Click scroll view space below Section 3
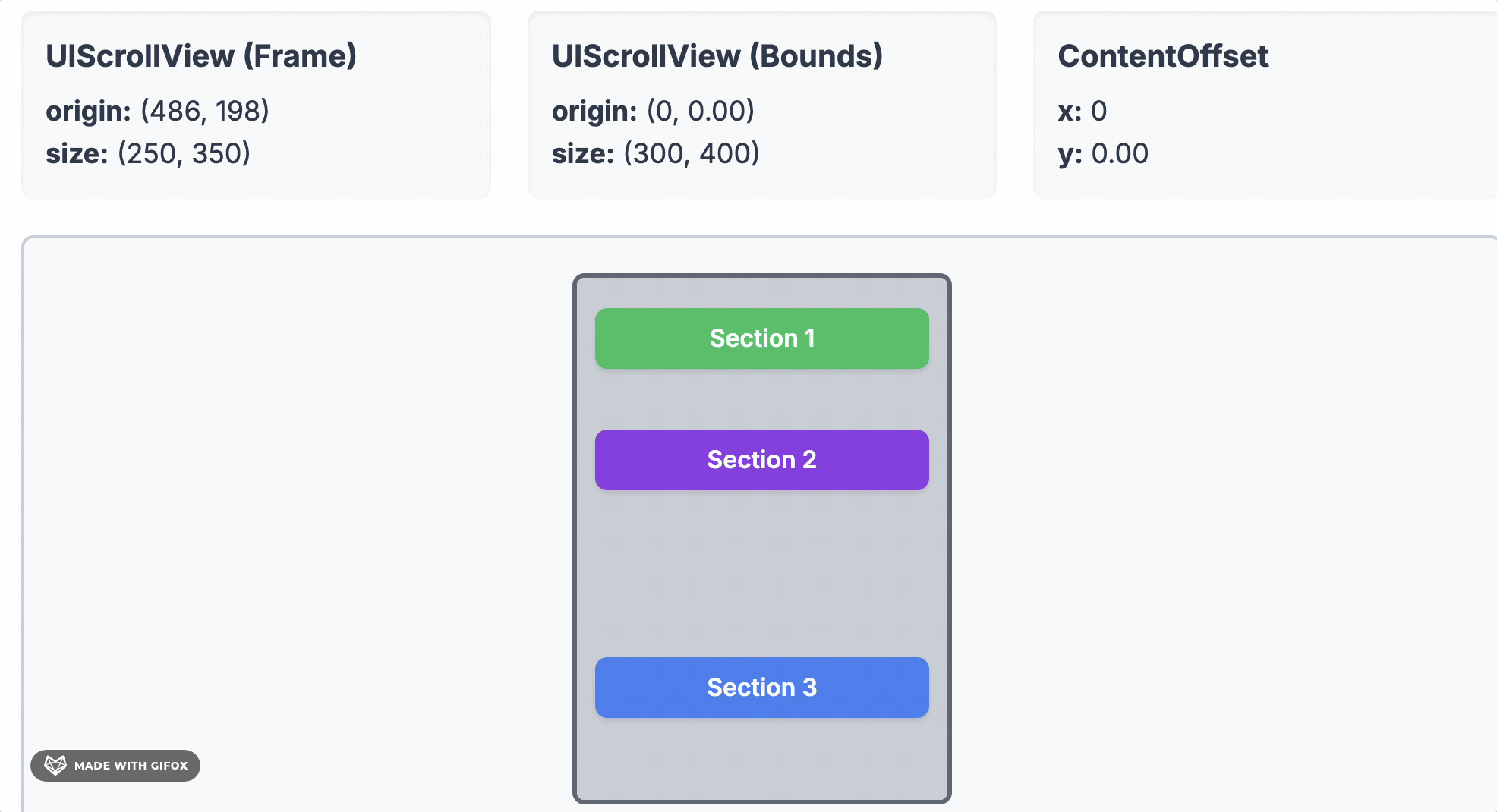Image resolution: width=1497 pixels, height=812 pixels. coord(761,757)
